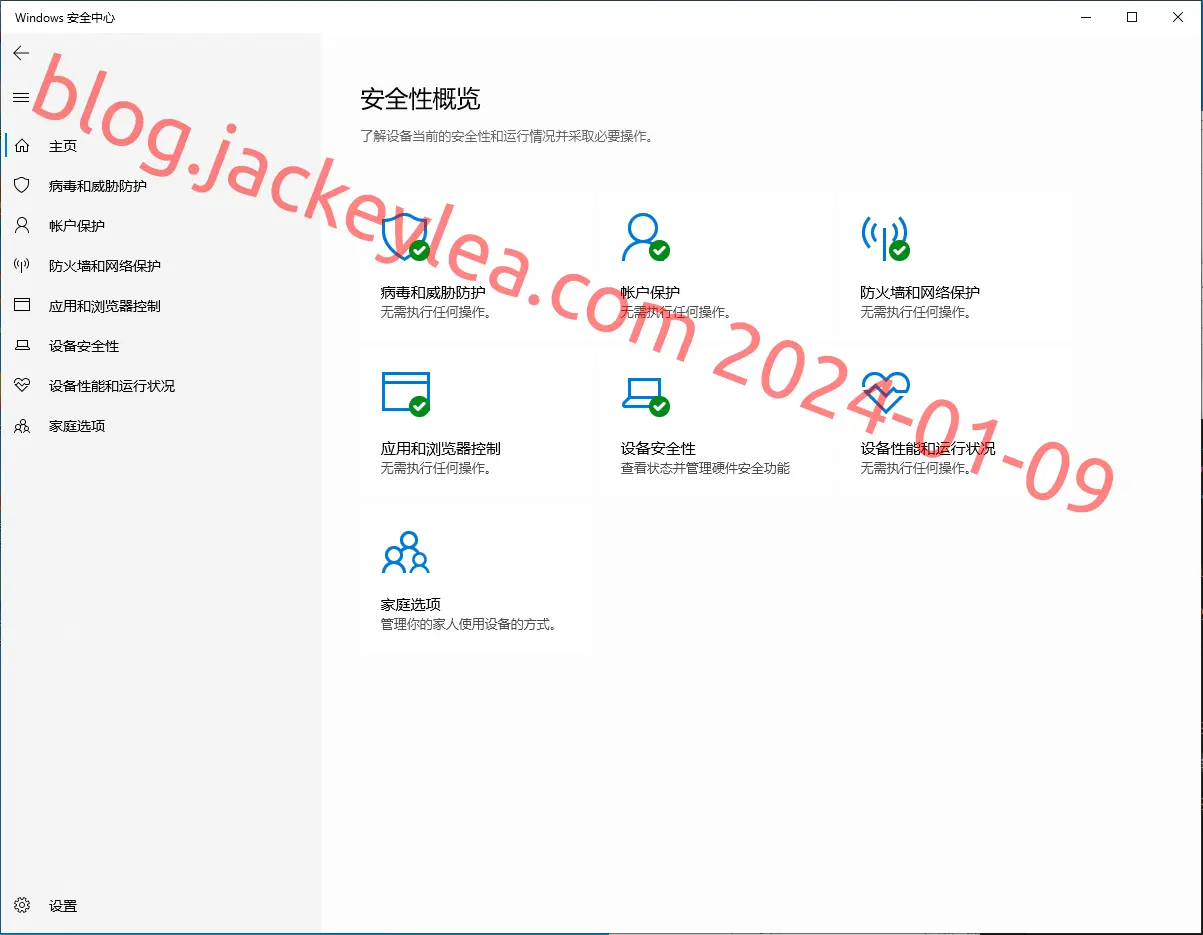The height and width of the screenshot is (935, 1203).
Task: Click the laptop icon for 设备安全性 in the sidebar
Action: (22, 346)
